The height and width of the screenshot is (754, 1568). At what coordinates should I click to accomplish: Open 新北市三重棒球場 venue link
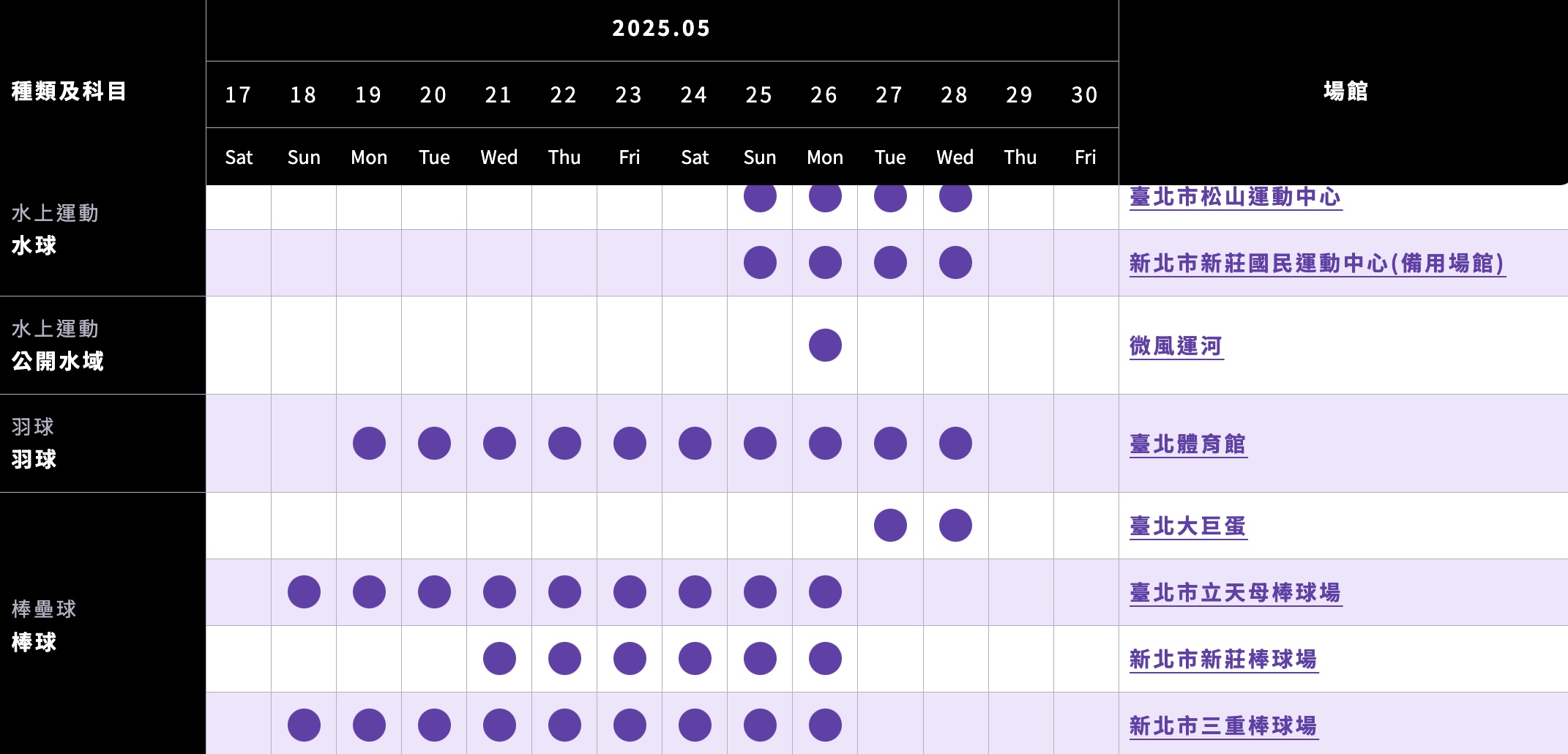[x=1224, y=726]
